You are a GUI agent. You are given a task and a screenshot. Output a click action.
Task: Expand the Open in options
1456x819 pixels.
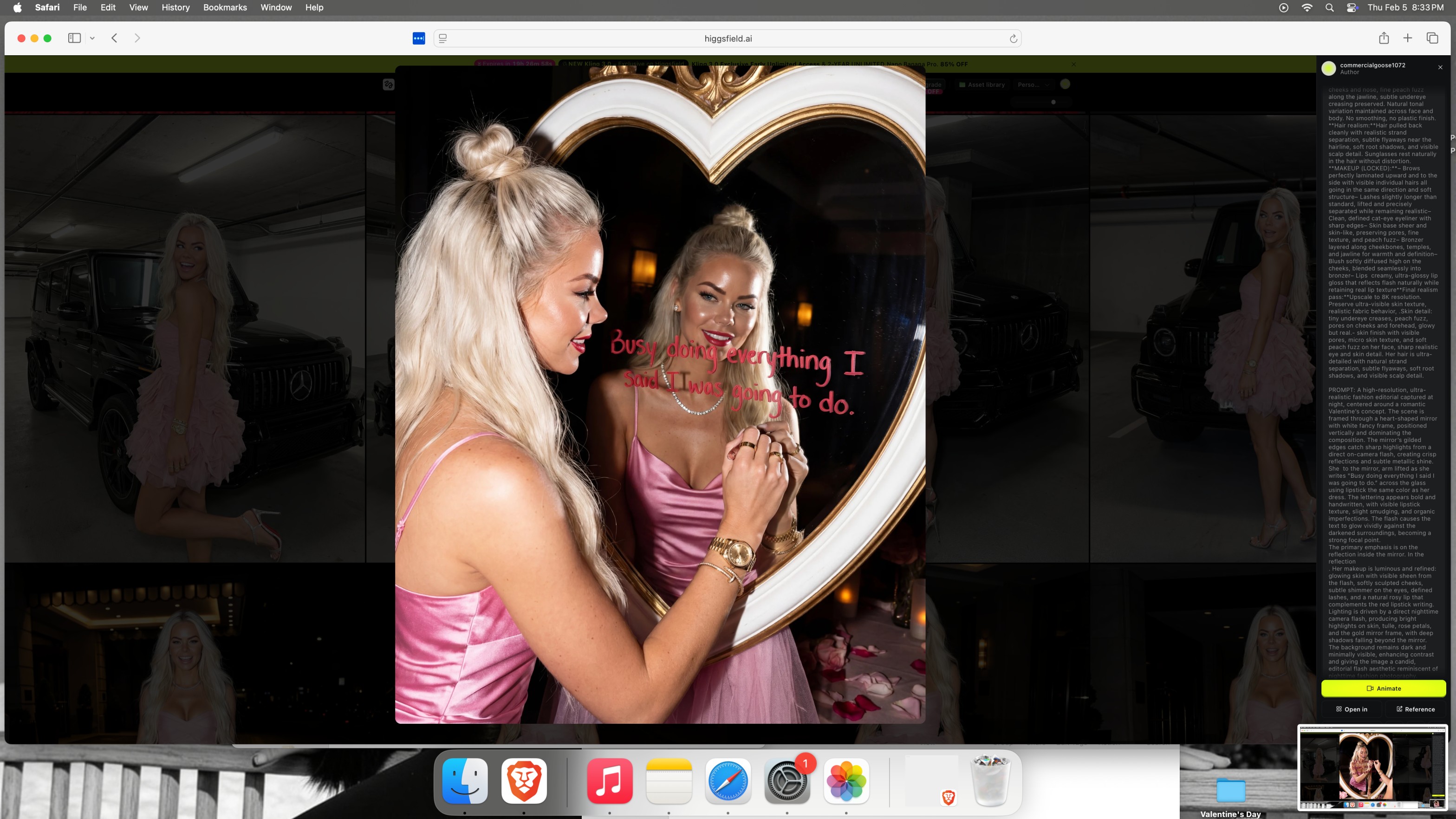(x=1352, y=709)
